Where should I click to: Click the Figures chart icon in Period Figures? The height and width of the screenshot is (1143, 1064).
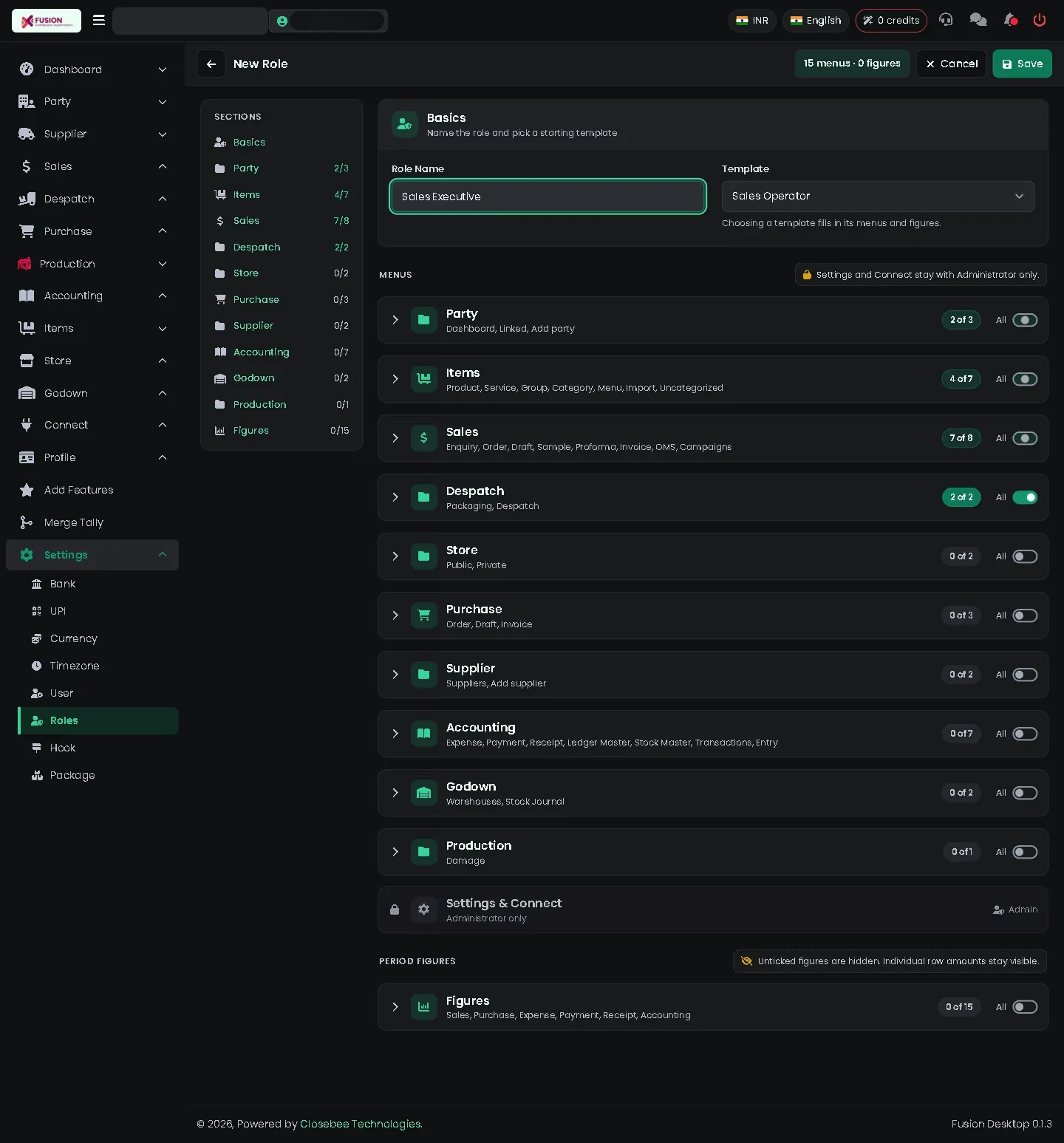(x=424, y=1007)
